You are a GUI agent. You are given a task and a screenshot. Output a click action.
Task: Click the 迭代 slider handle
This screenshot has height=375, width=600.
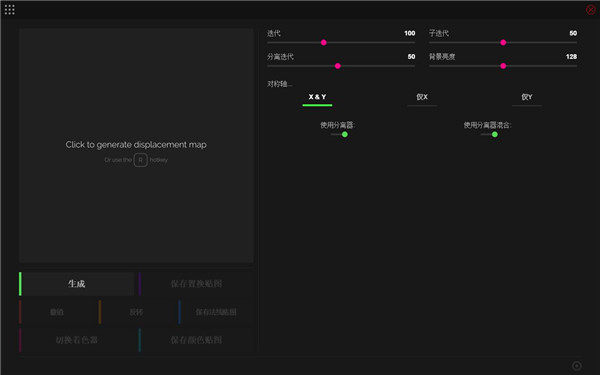click(324, 42)
